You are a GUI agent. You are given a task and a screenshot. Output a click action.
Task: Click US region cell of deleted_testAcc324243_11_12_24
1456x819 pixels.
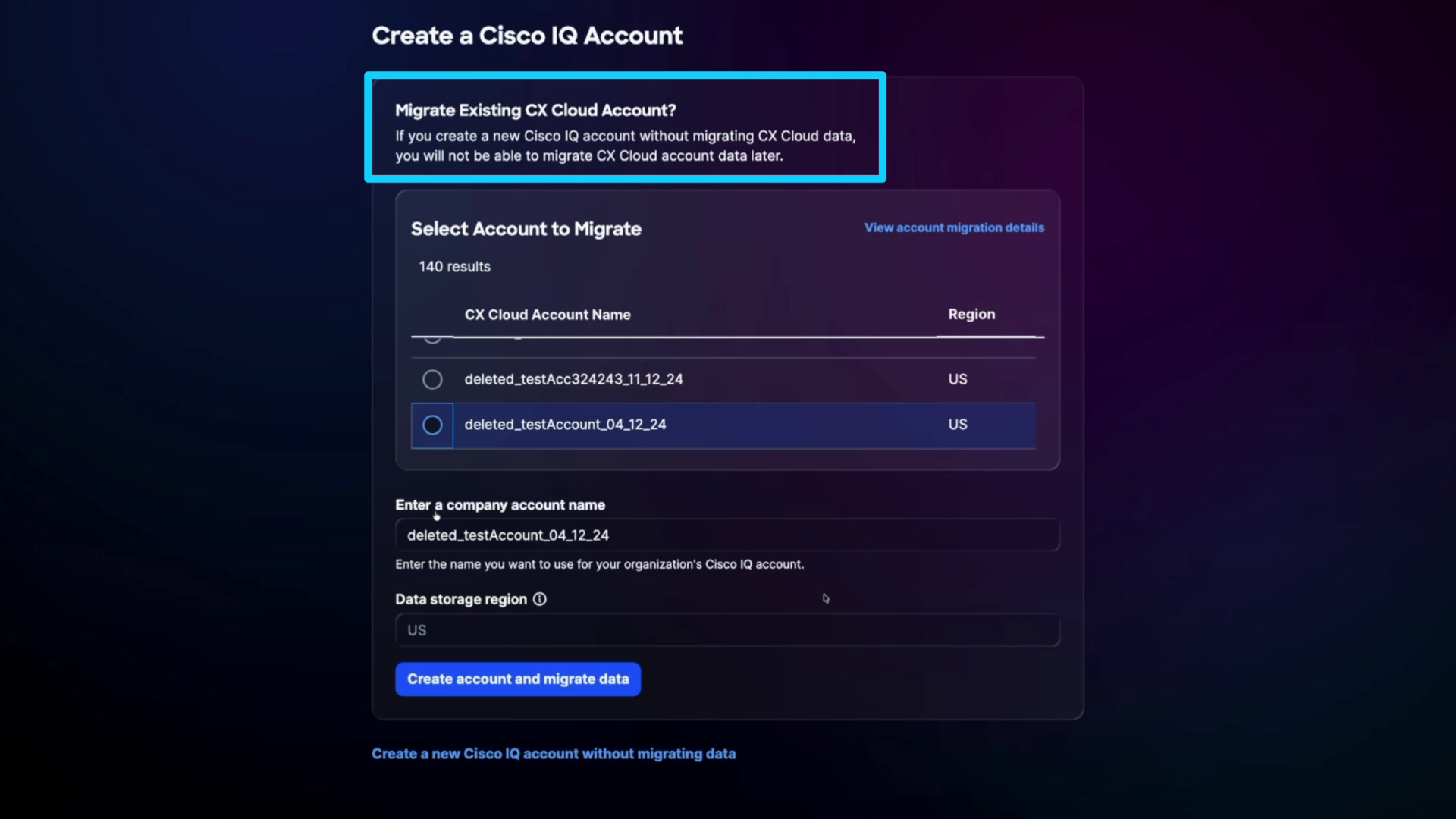click(x=958, y=379)
